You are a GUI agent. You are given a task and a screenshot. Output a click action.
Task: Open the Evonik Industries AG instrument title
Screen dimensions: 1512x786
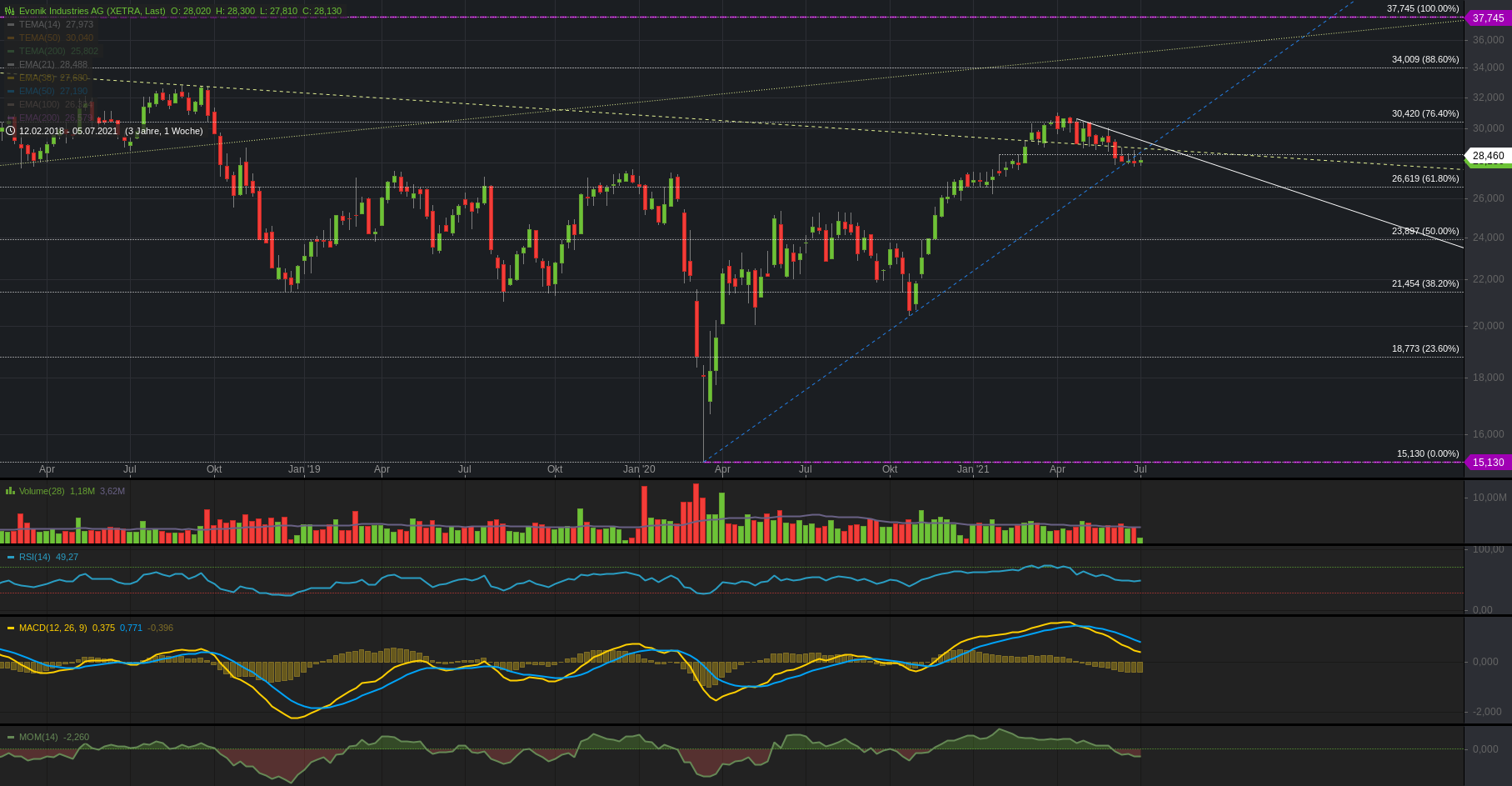click(x=92, y=12)
